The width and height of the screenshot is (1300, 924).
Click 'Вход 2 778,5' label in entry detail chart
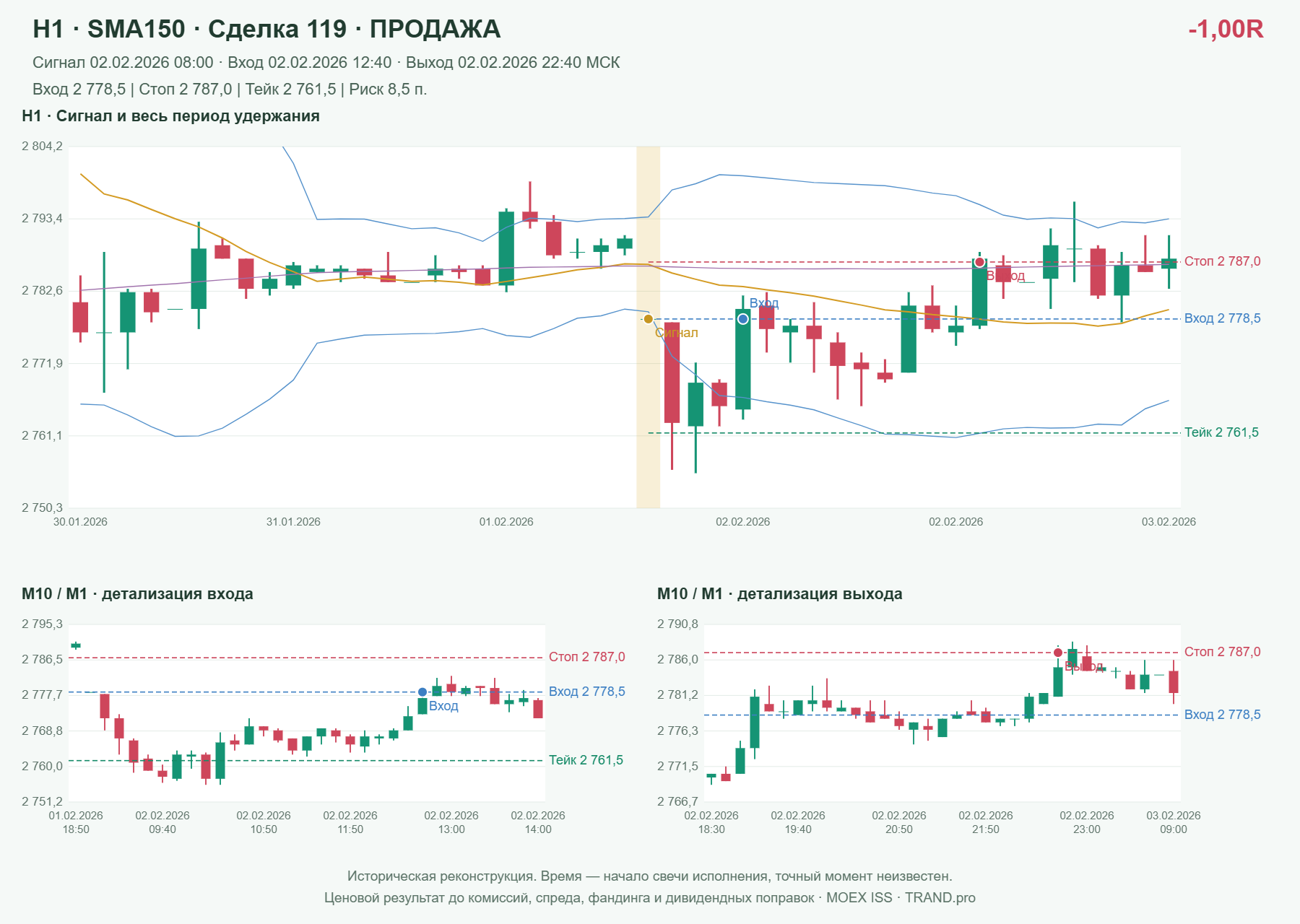click(x=586, y=692)
